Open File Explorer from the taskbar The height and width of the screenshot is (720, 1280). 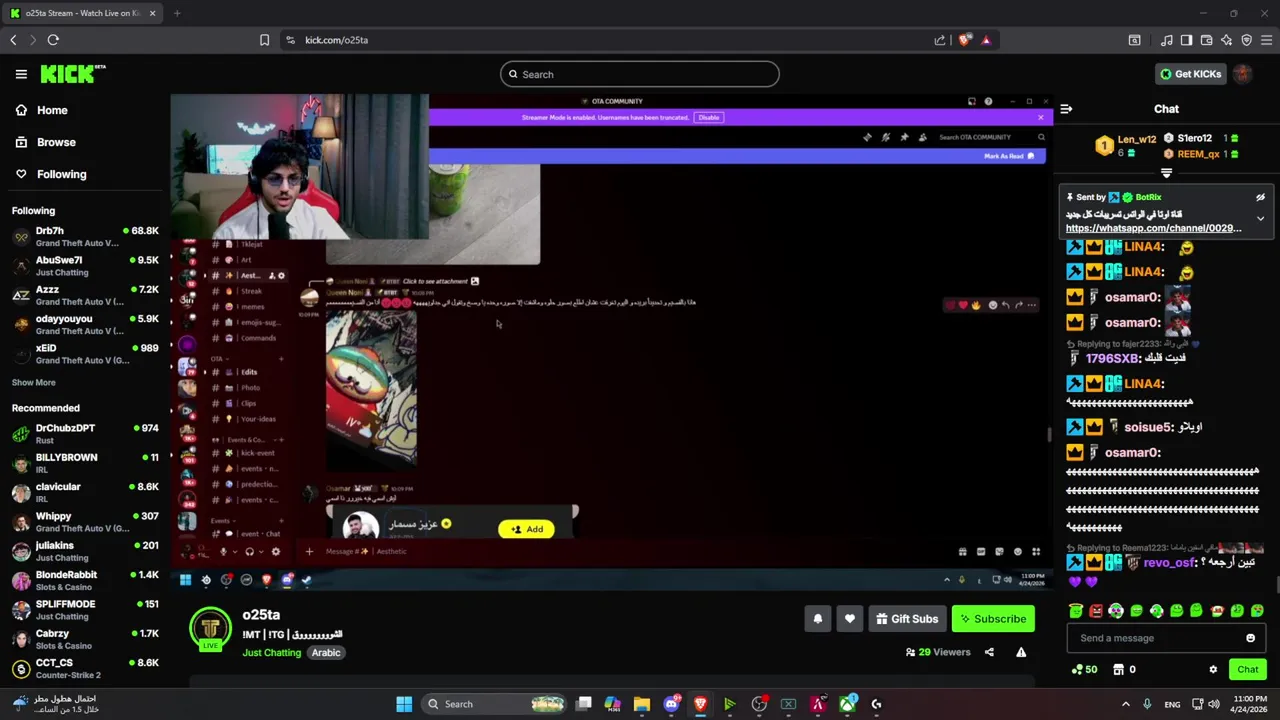point(642,704)
